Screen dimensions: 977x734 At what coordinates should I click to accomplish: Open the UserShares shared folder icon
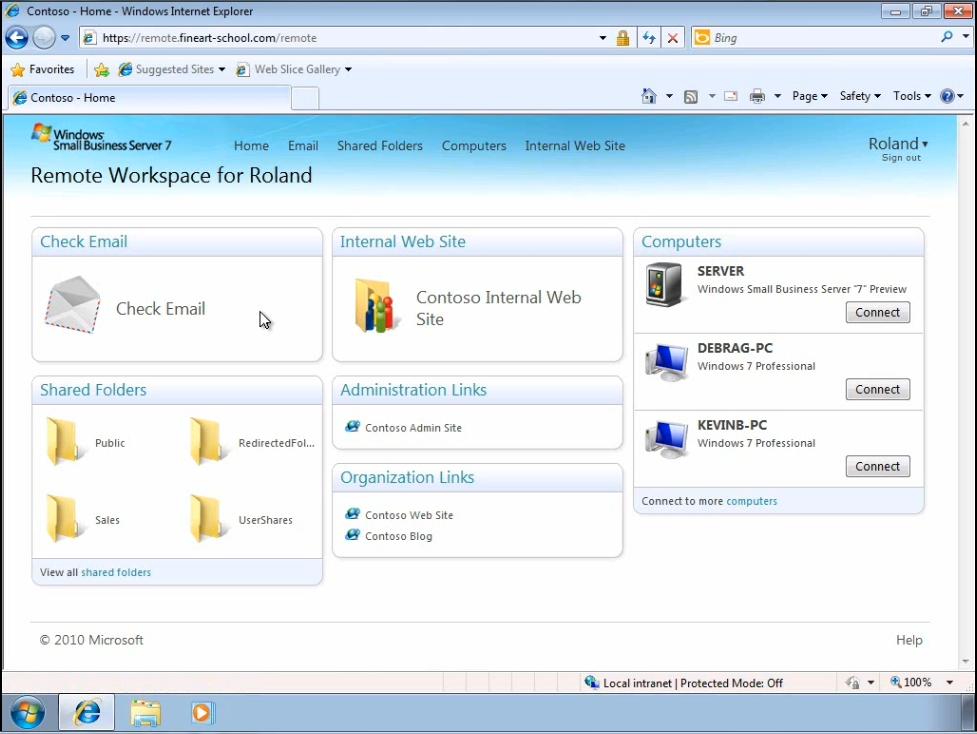click(207, 518)
